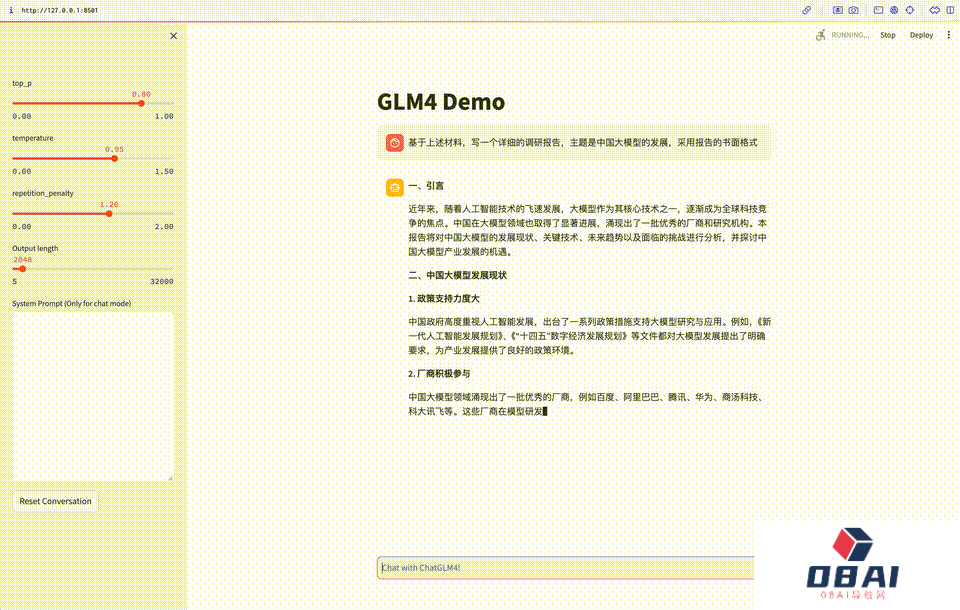Close the sidebar with the X button
The width and height of the screenshot is (960, 610).
tap(173, 36)
